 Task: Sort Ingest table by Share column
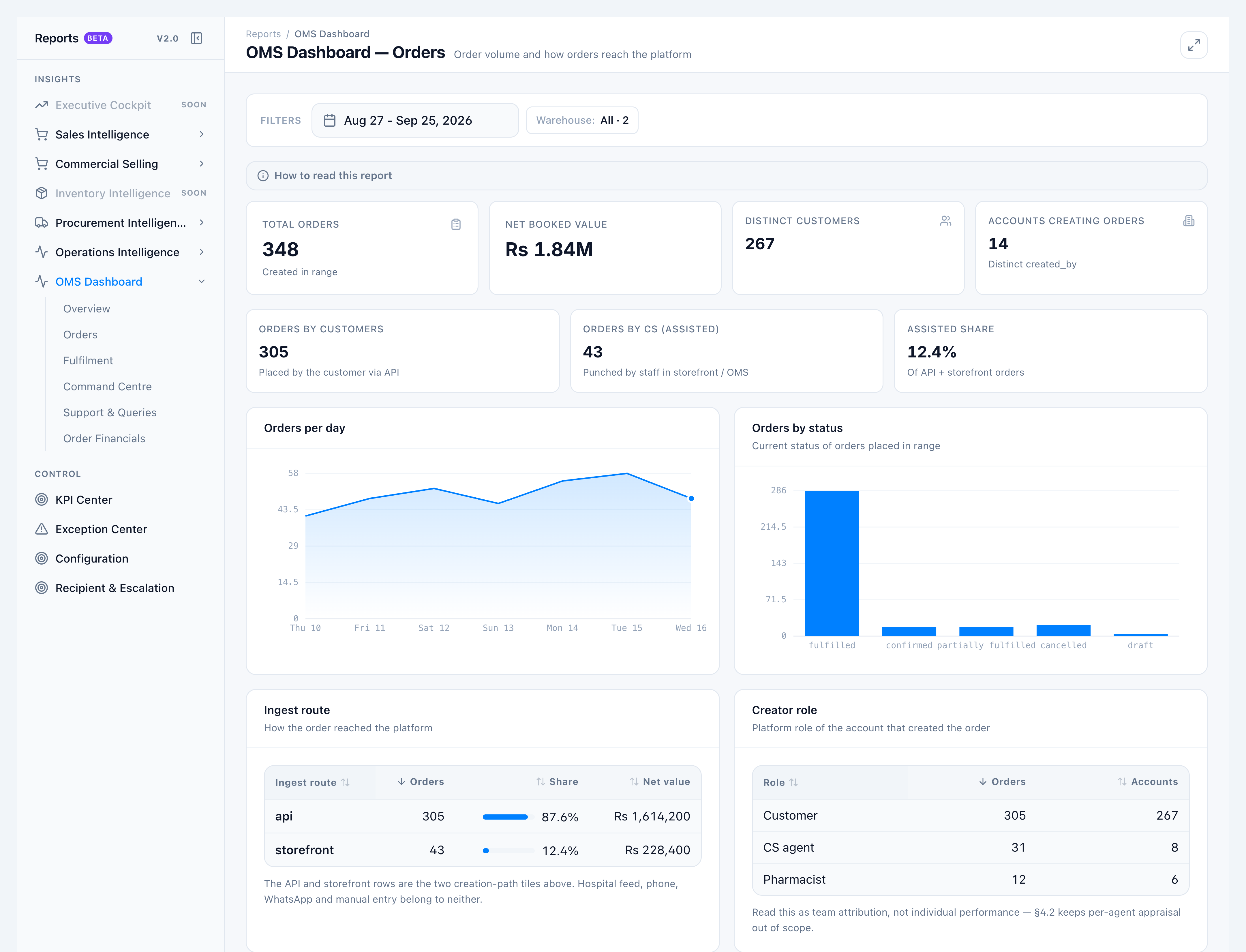tap(557, 782)
